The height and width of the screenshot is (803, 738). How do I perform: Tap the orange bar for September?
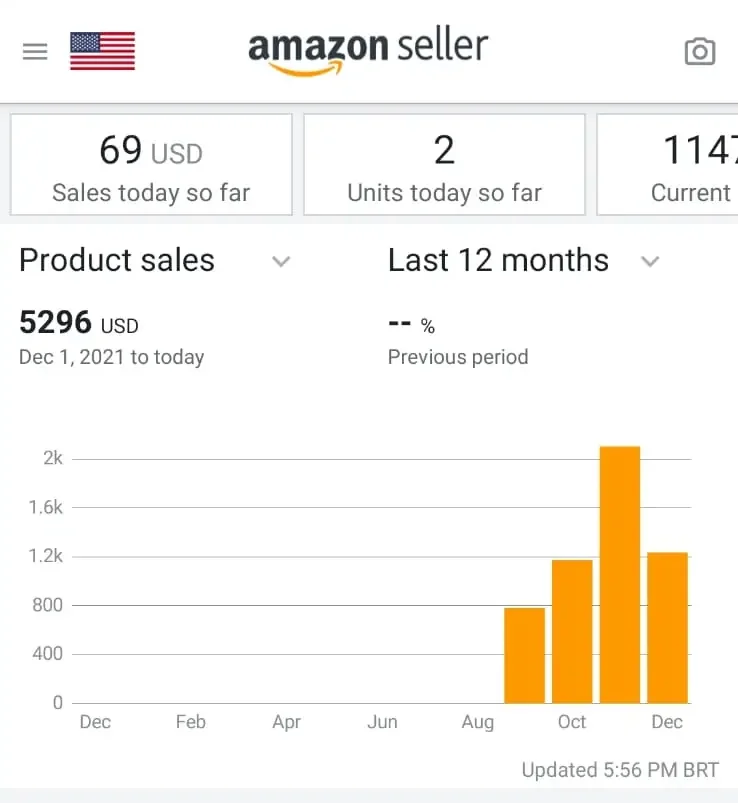point(524,655)
